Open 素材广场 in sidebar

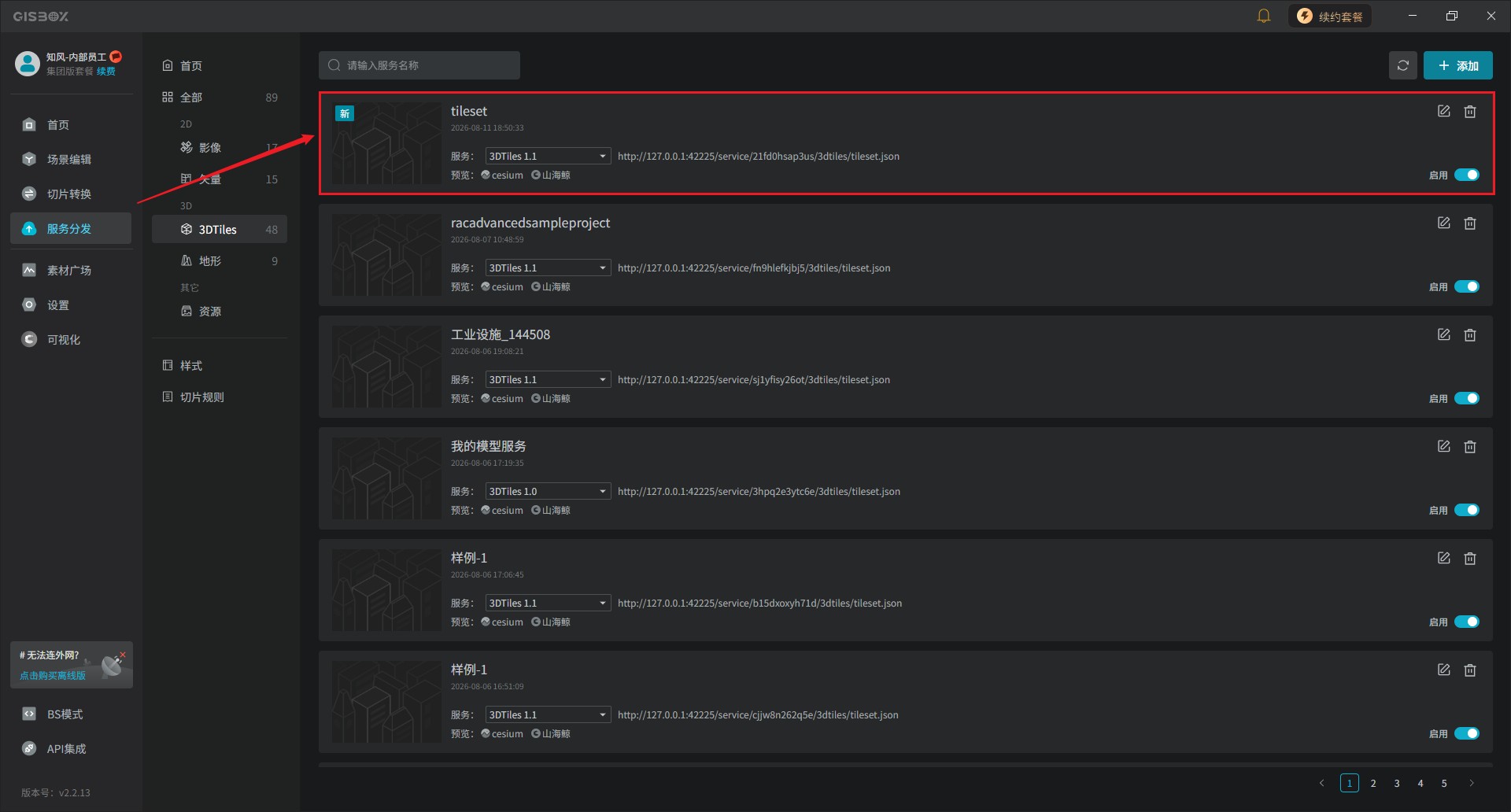71,271
